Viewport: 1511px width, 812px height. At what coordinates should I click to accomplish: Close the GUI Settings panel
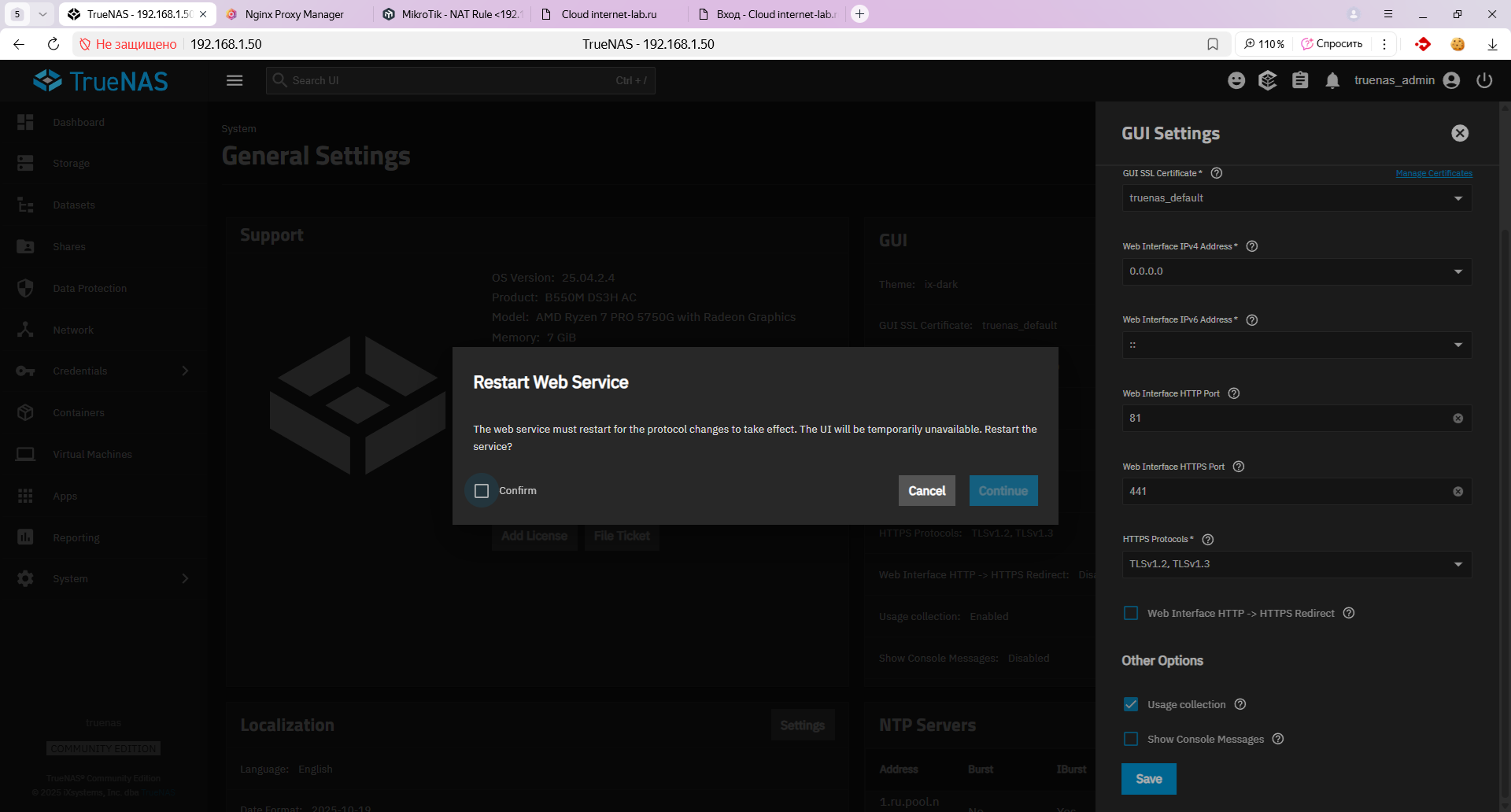1460,133
